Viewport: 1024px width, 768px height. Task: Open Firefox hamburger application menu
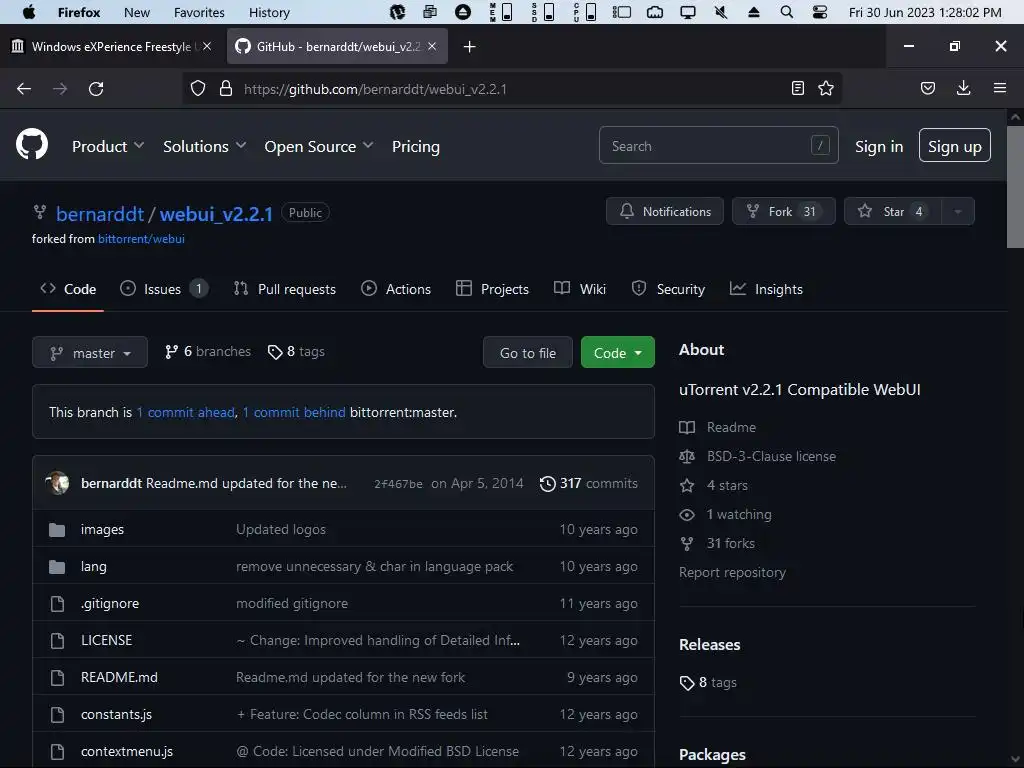click(1000, 88)
